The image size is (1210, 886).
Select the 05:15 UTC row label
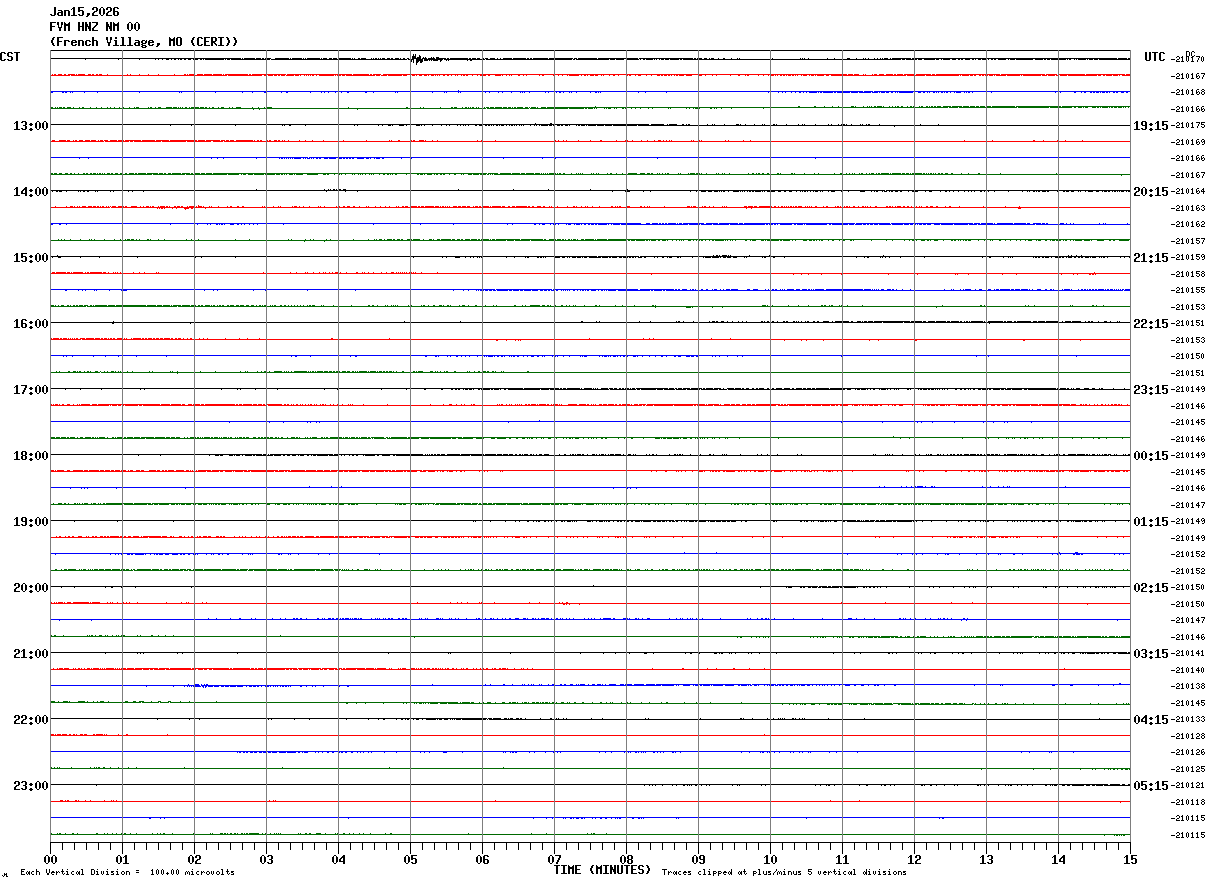click(x=1151, y=786)
